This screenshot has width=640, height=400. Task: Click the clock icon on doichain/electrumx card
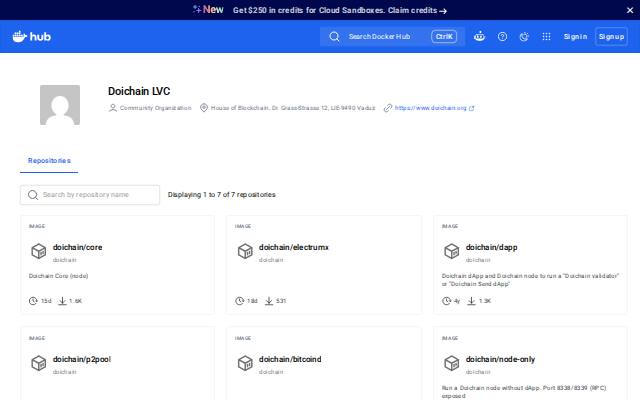point(240,301)
